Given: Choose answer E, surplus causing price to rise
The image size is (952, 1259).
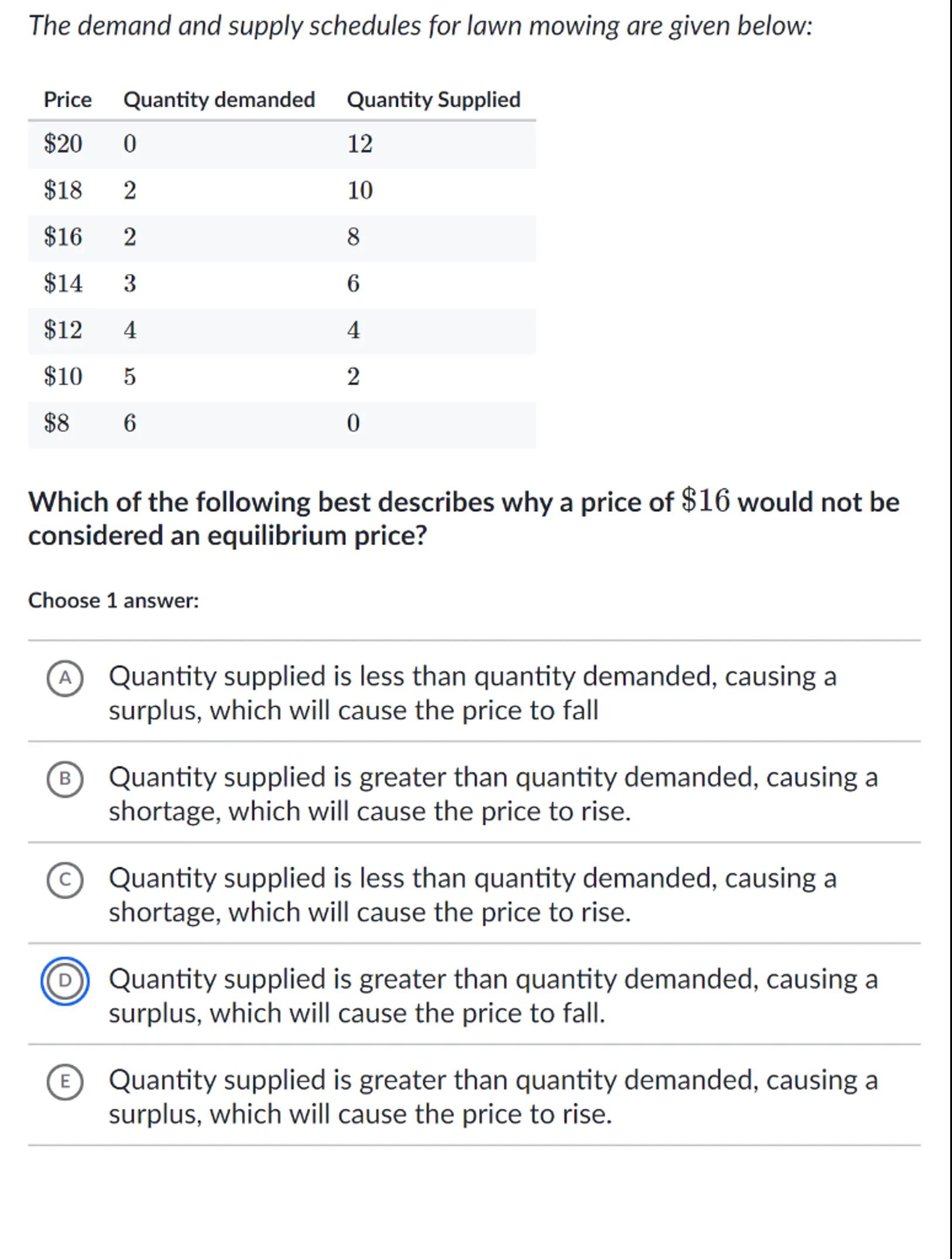Looking at the screenshot, I should coord(492,1096).
